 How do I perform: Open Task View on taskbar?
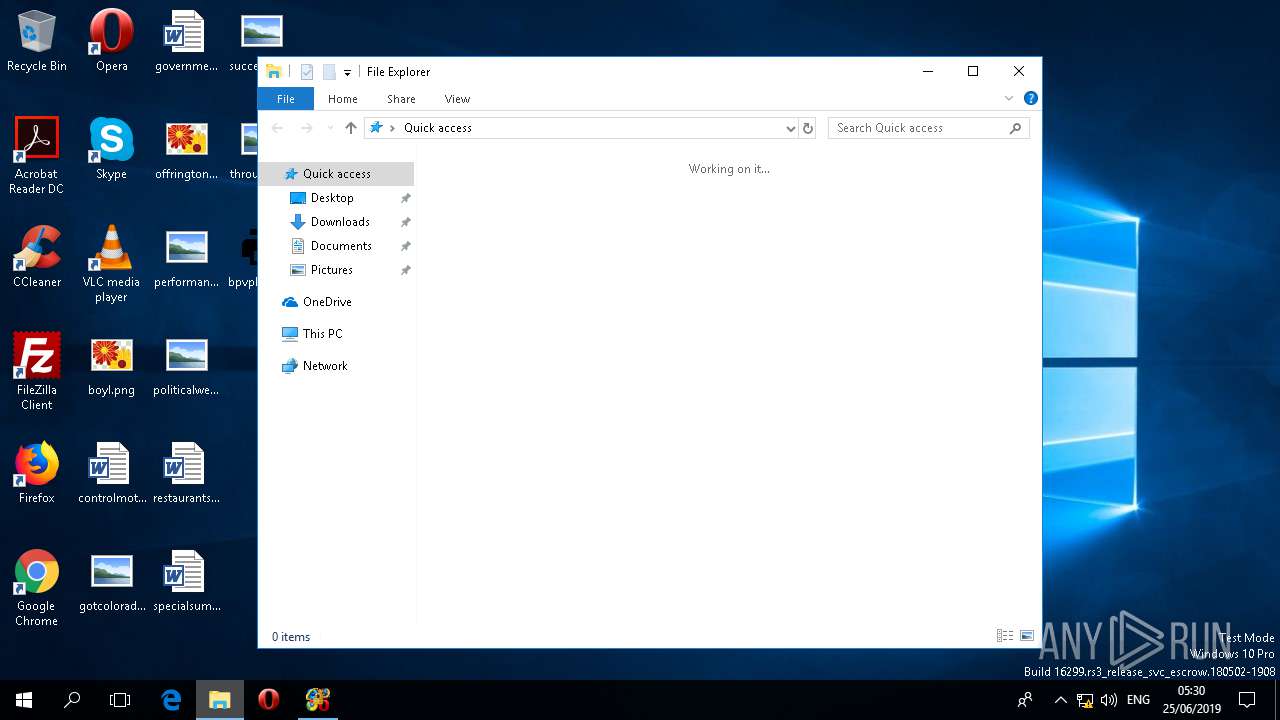point(120,700)
